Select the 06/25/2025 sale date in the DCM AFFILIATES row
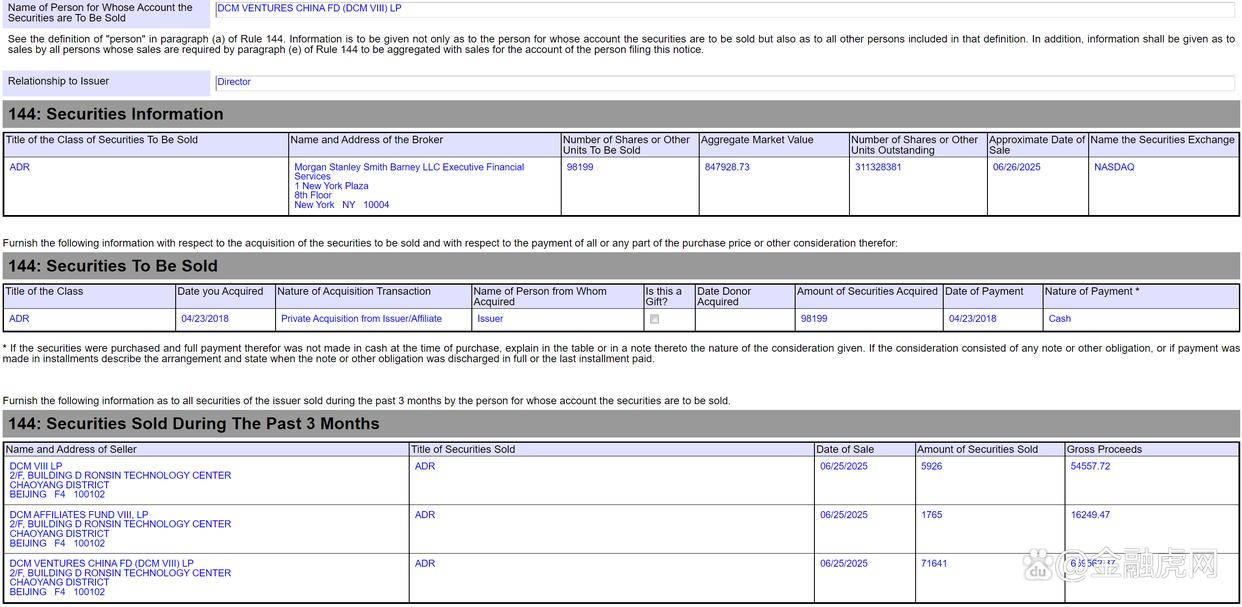Viewport: 1242px width, 607px height. coord(844,515)
